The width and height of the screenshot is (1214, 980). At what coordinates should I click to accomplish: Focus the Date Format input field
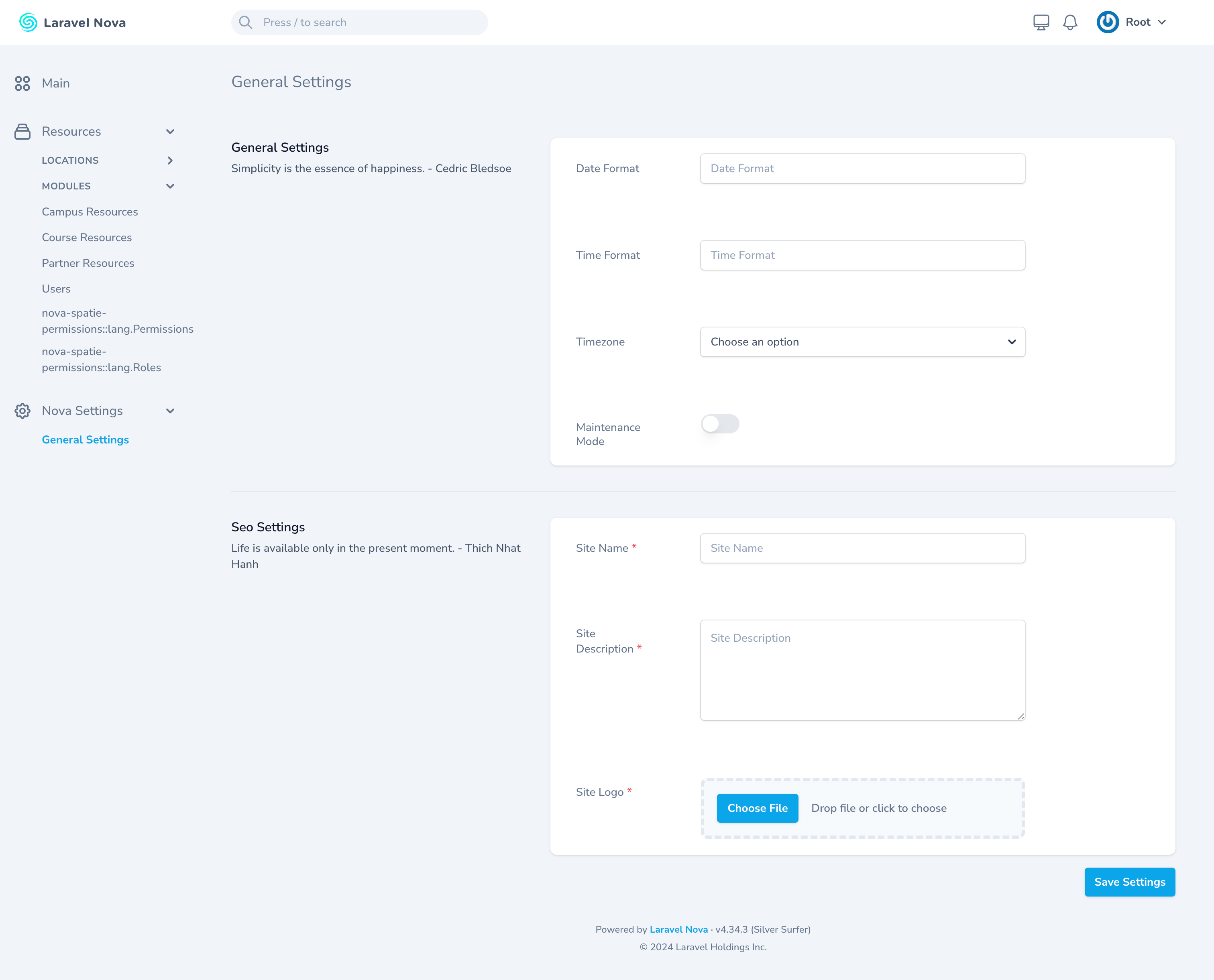(862, 169)
